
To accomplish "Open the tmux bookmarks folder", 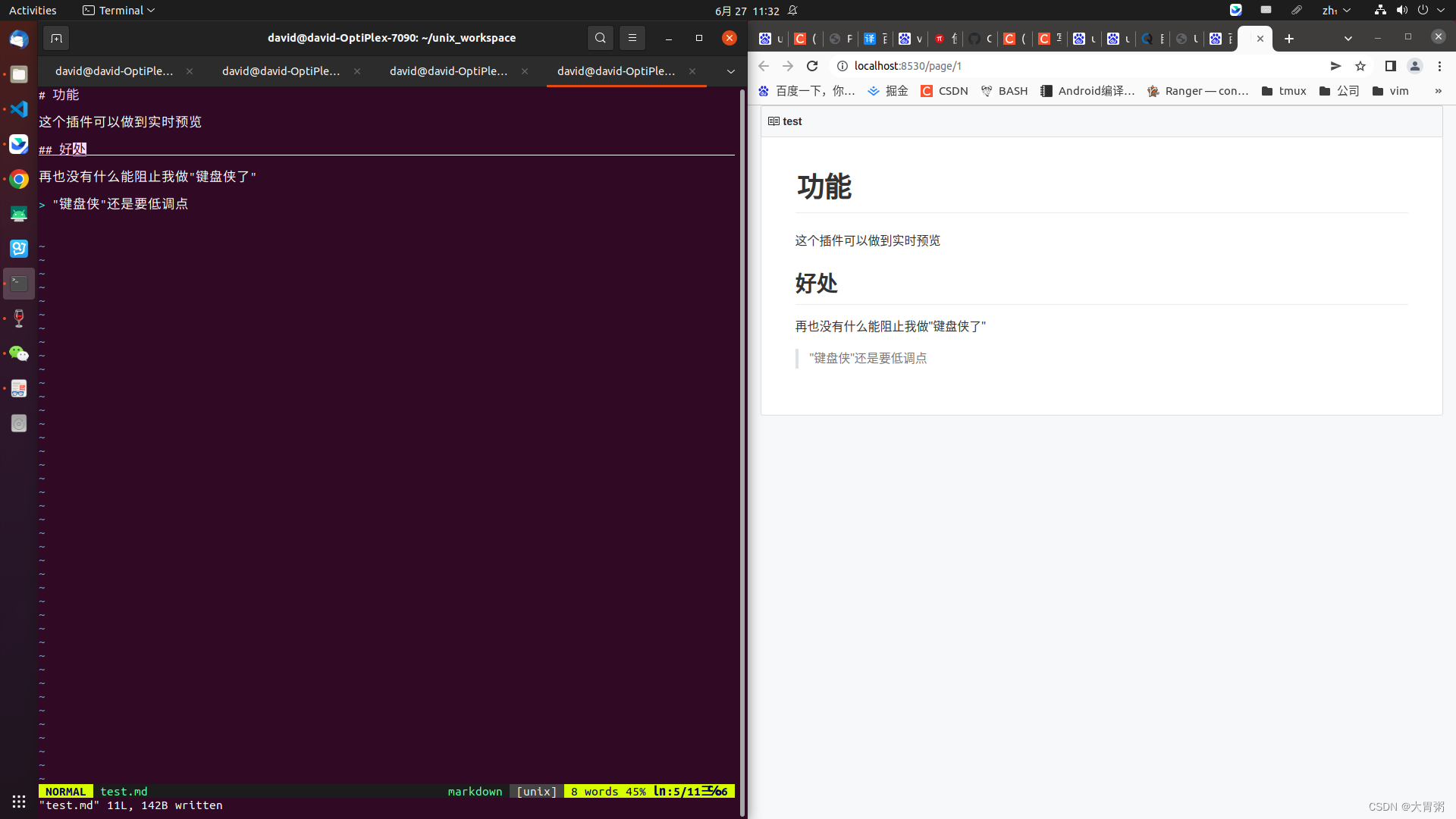I will (1283, 90).
